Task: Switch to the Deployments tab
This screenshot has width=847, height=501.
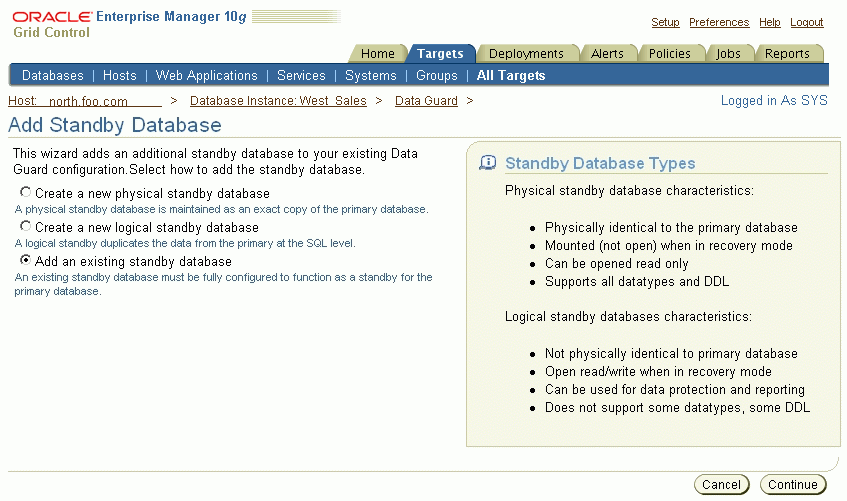Action: 526,54
